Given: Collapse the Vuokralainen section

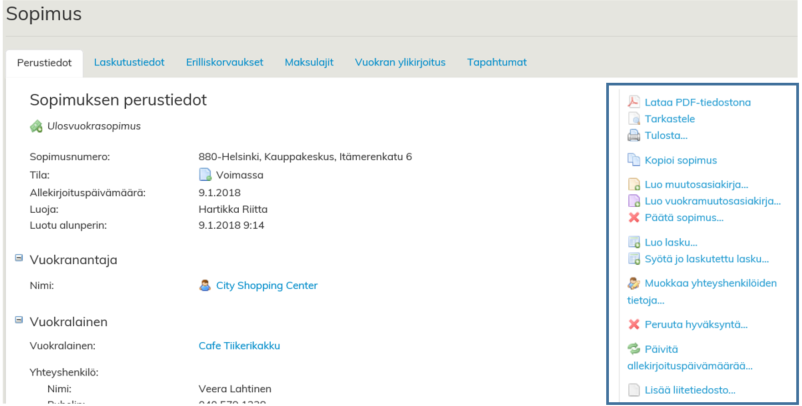Looking at the screenshot, I should click(x=19, y=321).
